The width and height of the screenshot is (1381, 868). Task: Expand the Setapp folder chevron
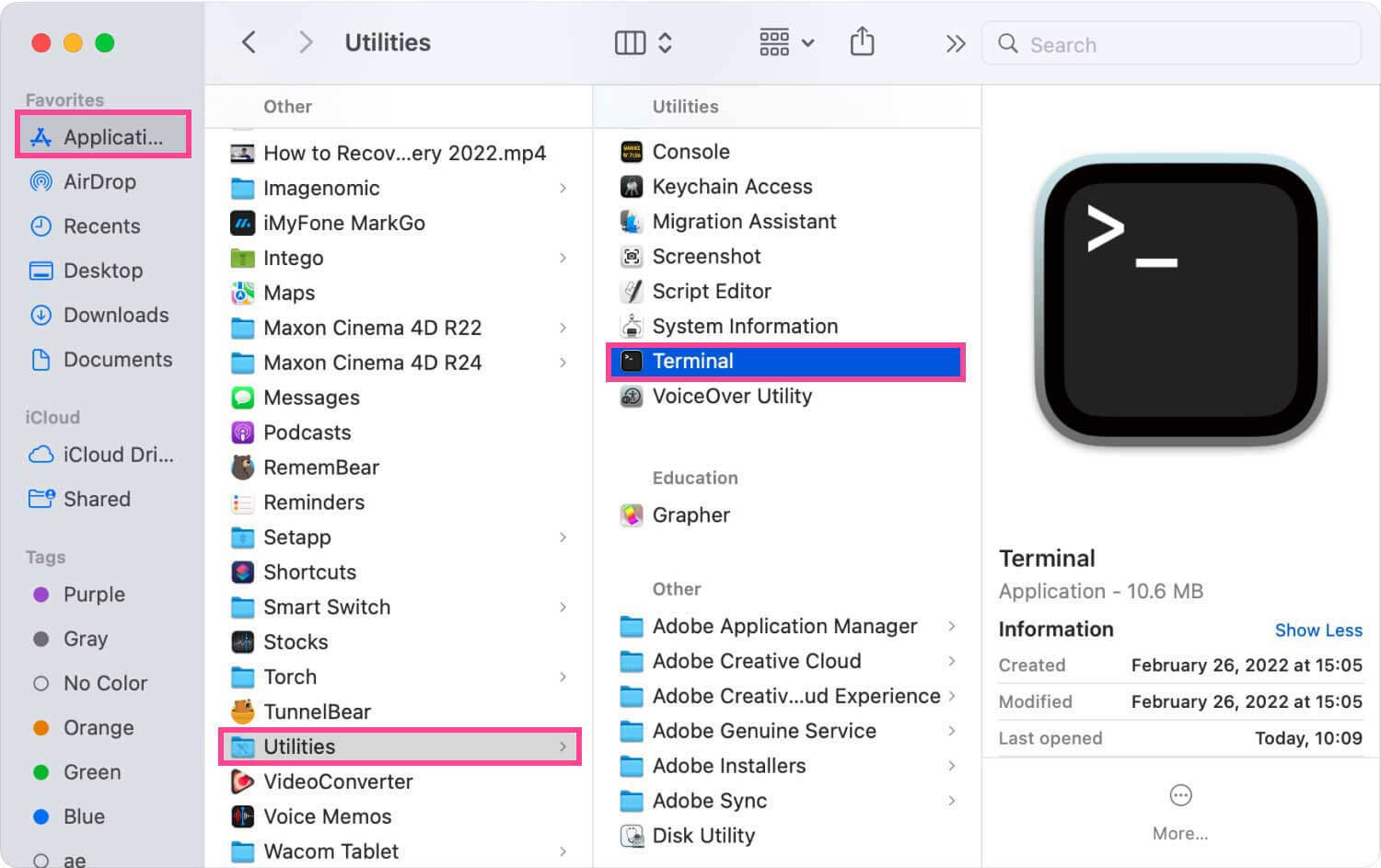click(563, 538)
